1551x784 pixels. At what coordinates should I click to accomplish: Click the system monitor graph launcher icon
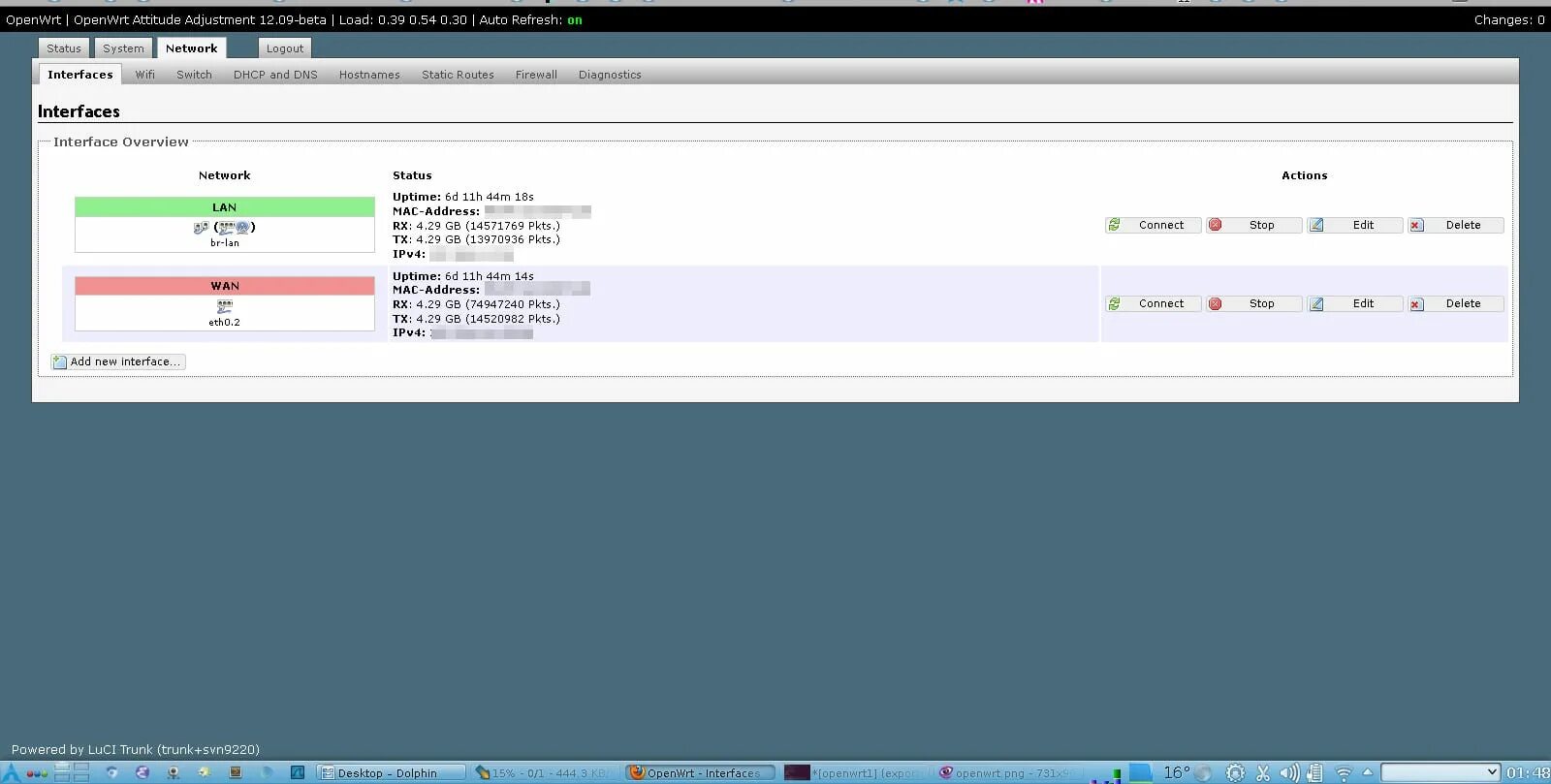point(297,772)
